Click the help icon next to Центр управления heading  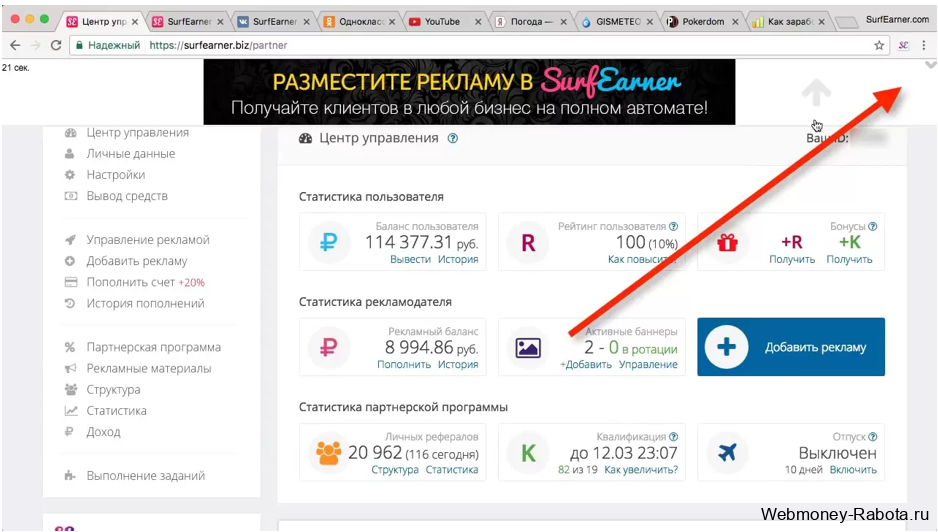click(x=453, y=138)
